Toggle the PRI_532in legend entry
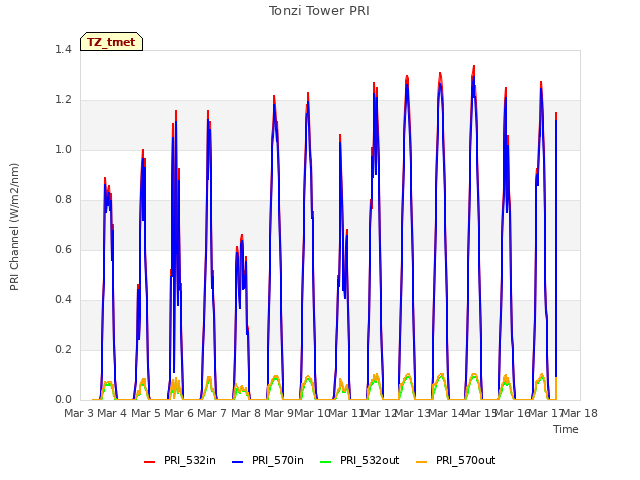Screen dimensions: 640x480 pos(180,460)
